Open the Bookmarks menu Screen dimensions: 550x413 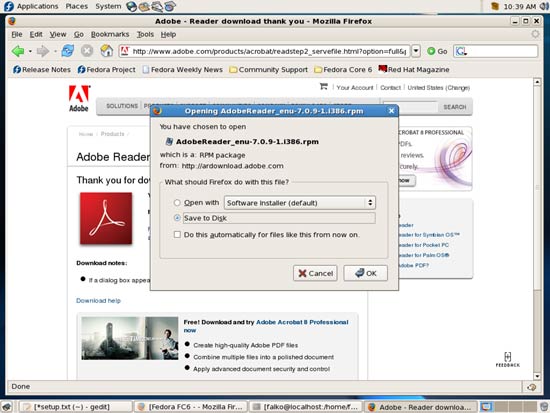(x=110, y=34)
